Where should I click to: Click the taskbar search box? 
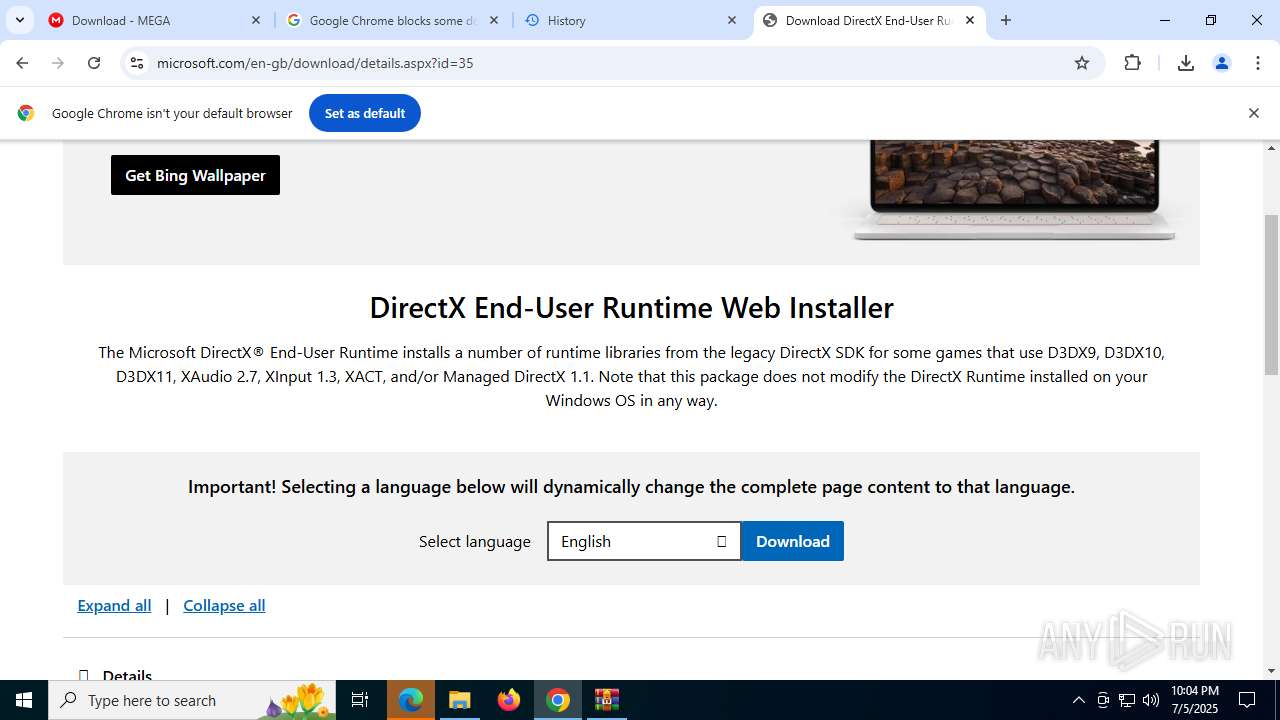tap(192, 700)
